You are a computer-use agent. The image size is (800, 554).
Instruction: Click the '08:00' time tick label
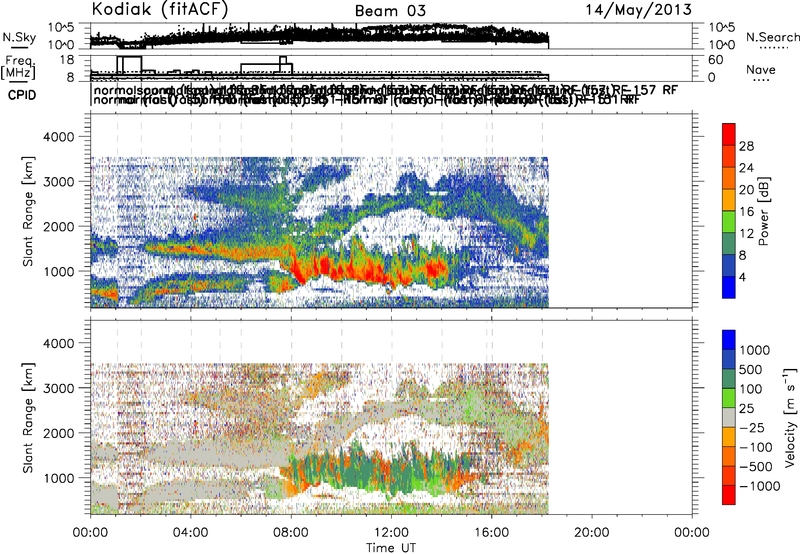point(291,533)
